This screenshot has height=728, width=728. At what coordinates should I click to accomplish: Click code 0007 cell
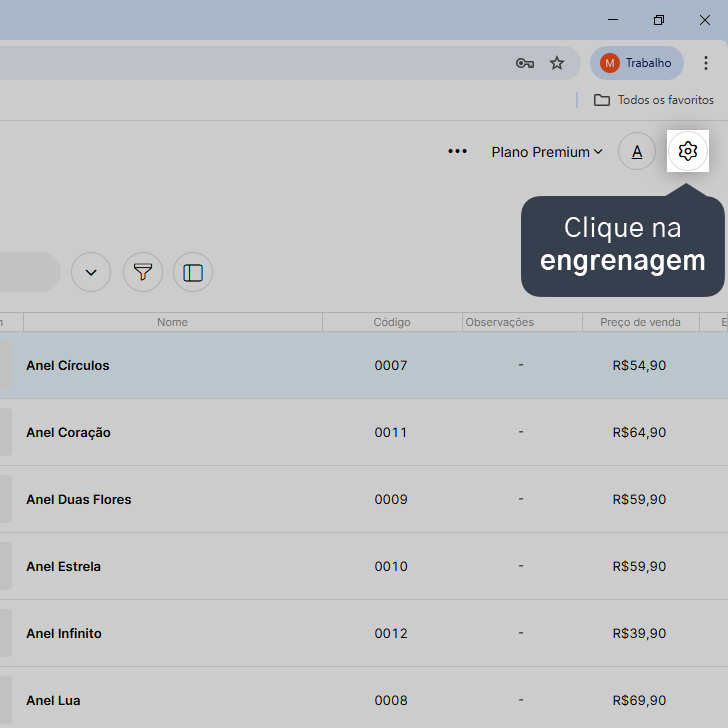(x=391, y=365)
